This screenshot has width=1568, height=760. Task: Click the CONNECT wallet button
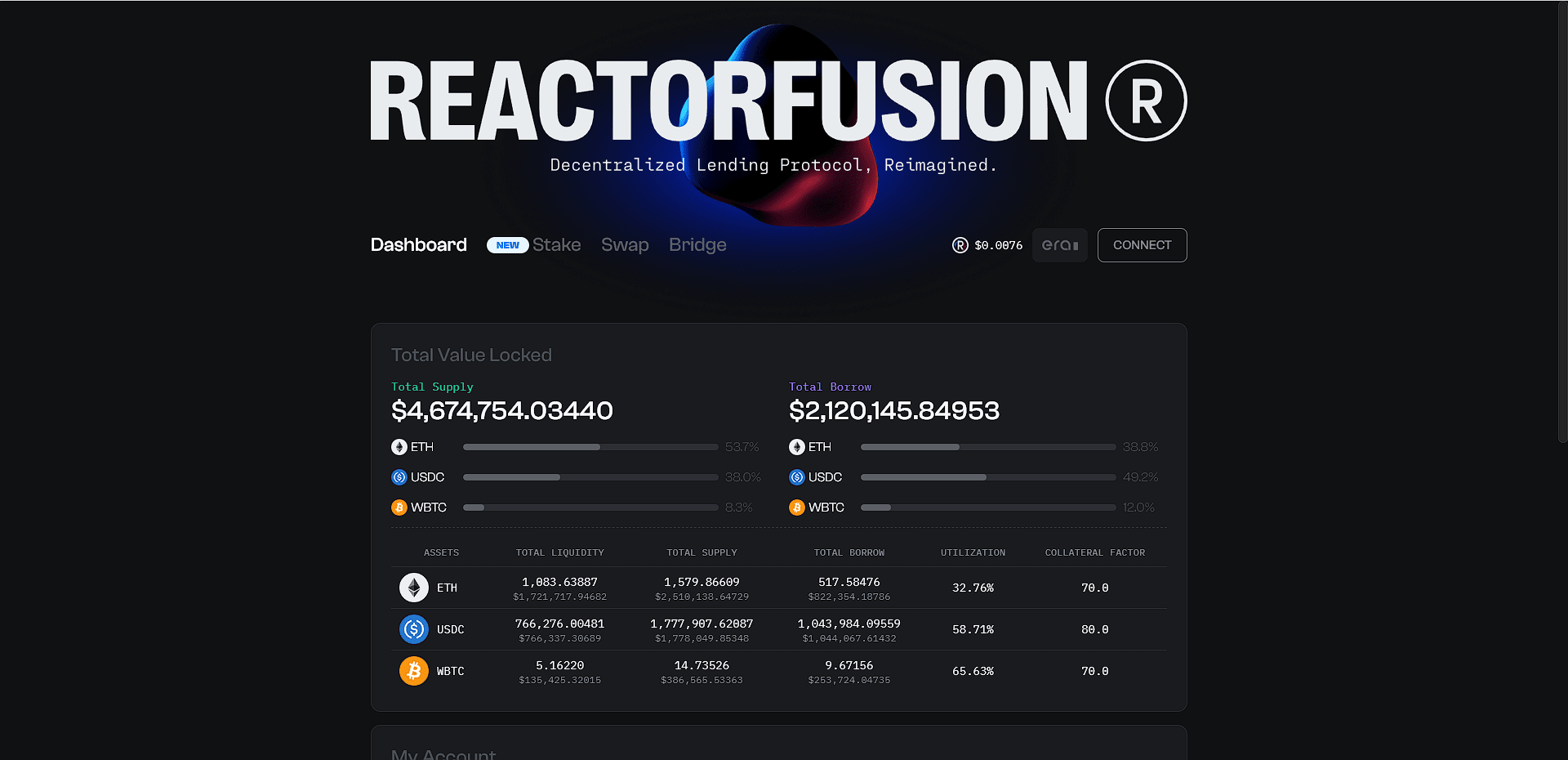coord(1142,245)
